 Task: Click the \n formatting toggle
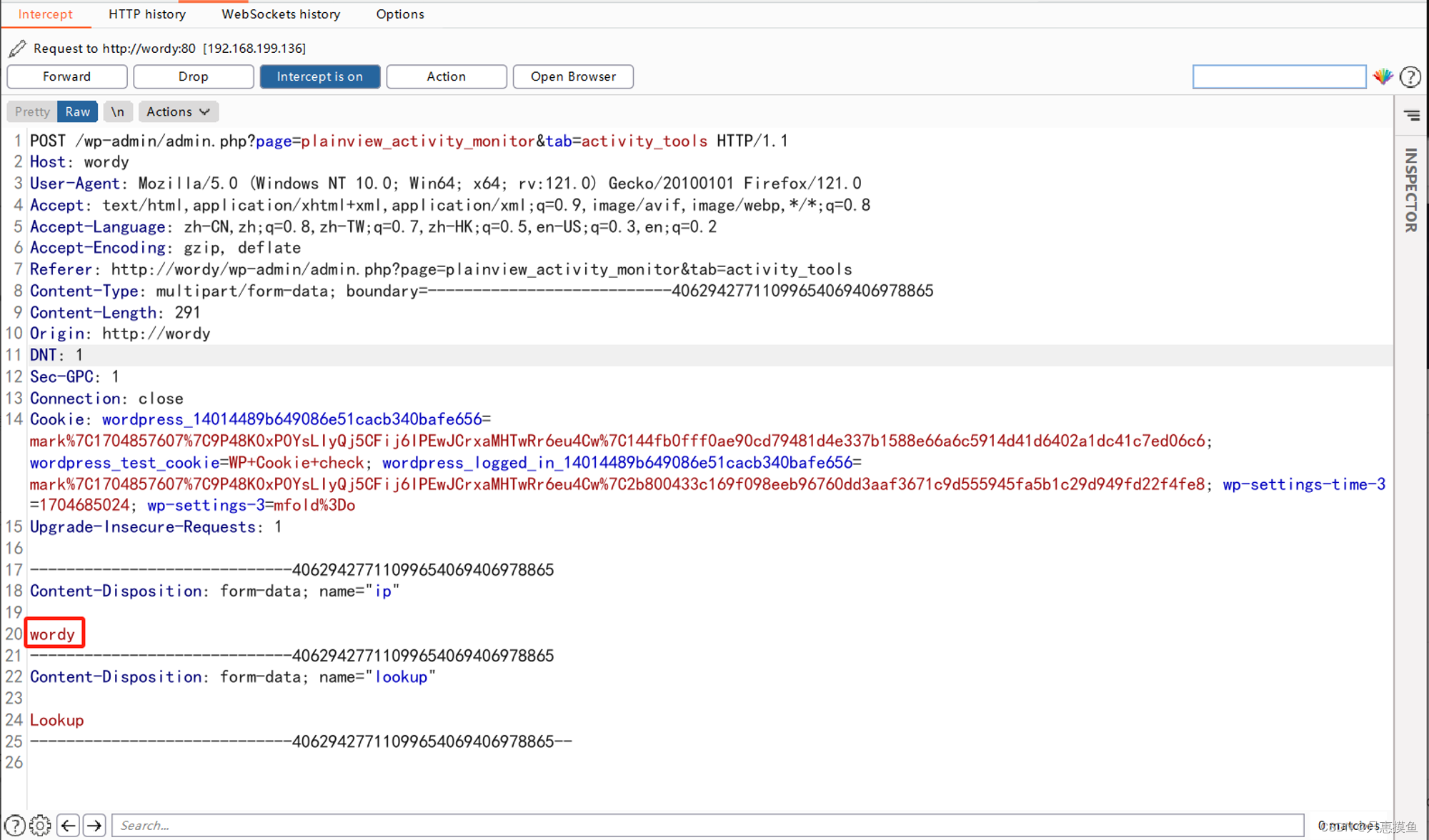pyautogui.click(x=118, y=111)
